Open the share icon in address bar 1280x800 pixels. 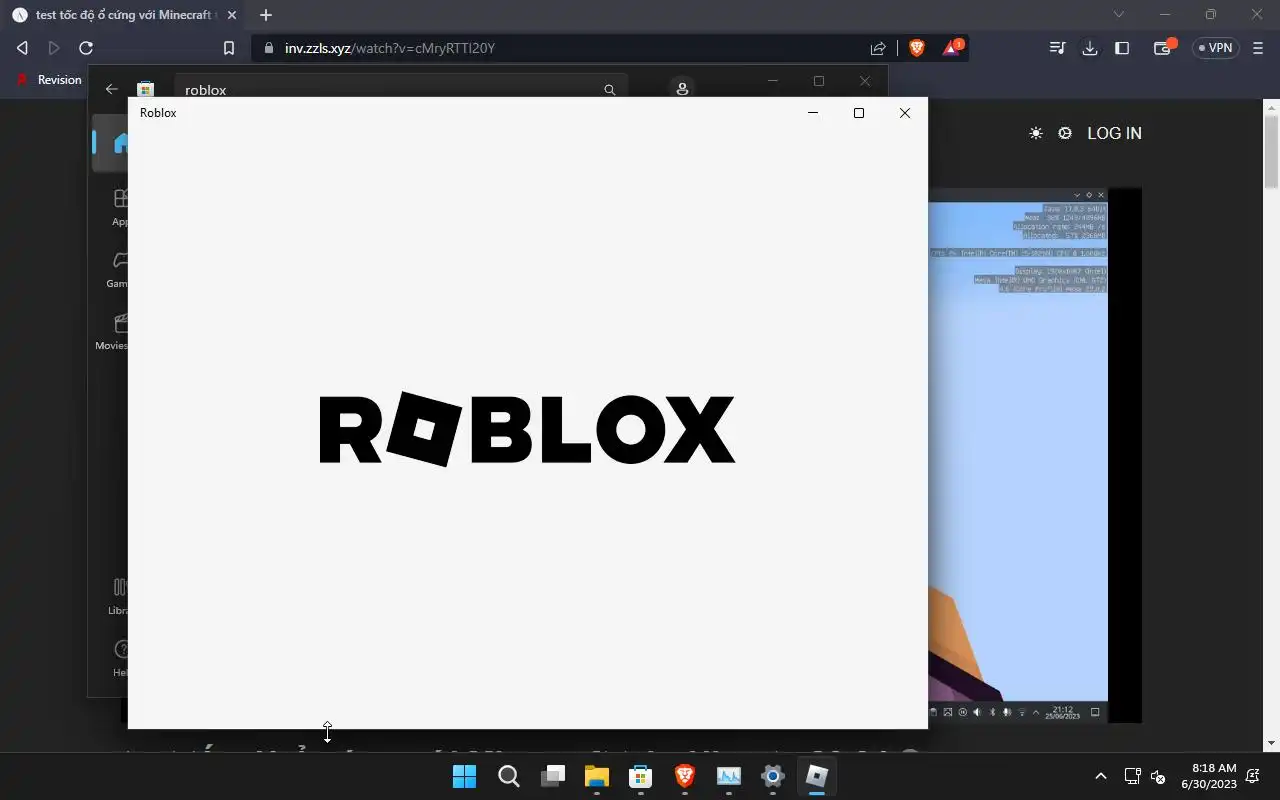point(878,48)
